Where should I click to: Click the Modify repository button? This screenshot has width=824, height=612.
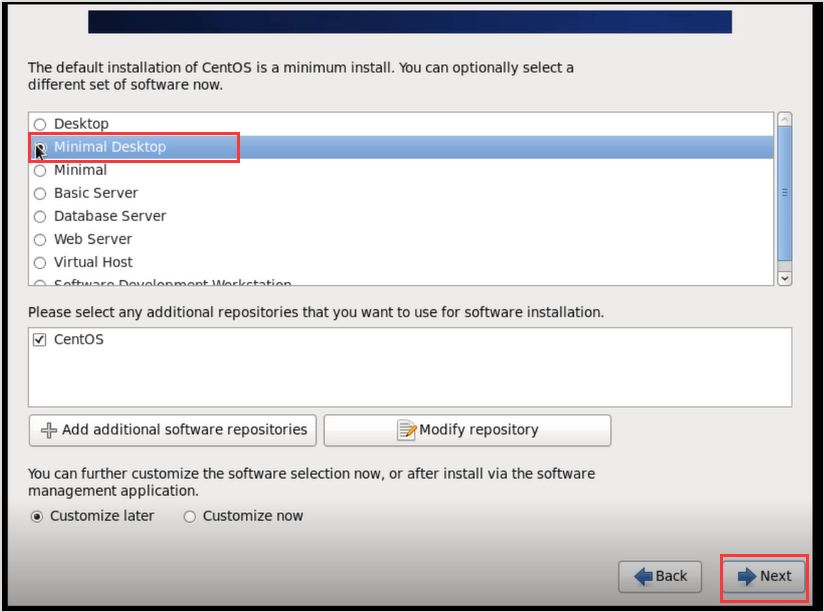click(467, 430)
